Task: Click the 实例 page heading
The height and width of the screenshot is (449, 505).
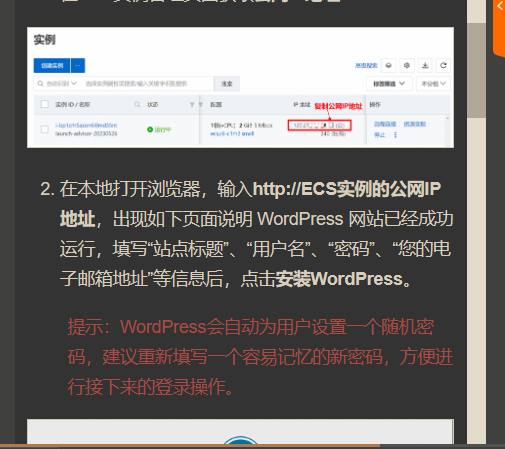Action: (44, 40)
